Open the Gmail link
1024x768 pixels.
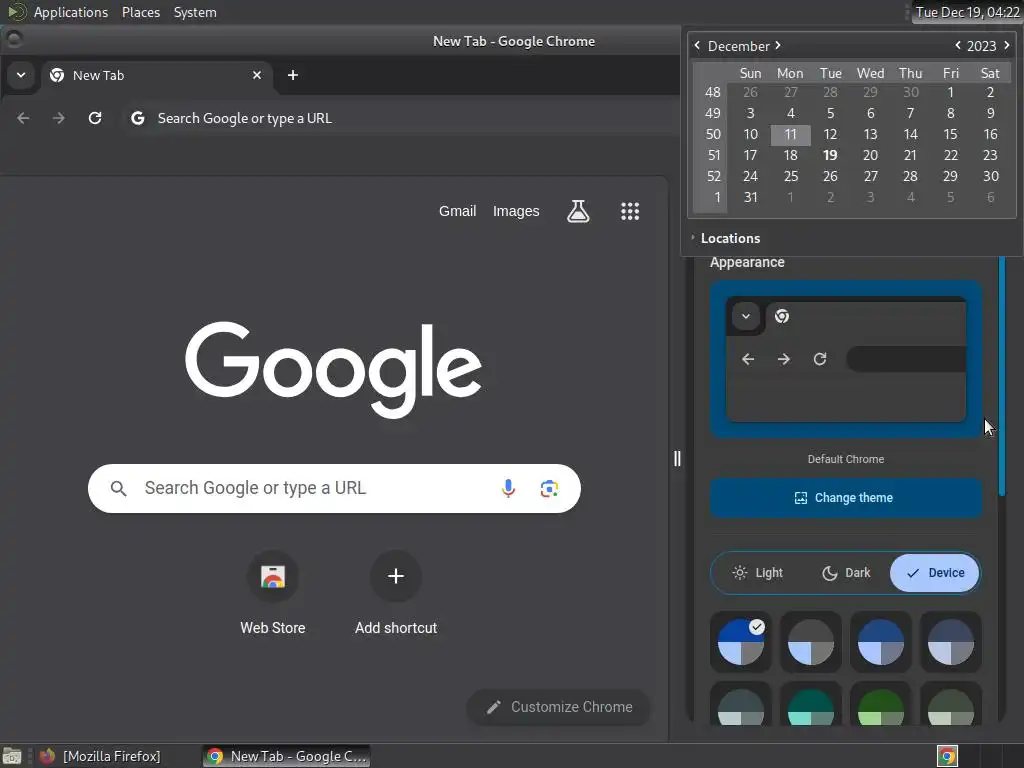[x=457, y=211]
